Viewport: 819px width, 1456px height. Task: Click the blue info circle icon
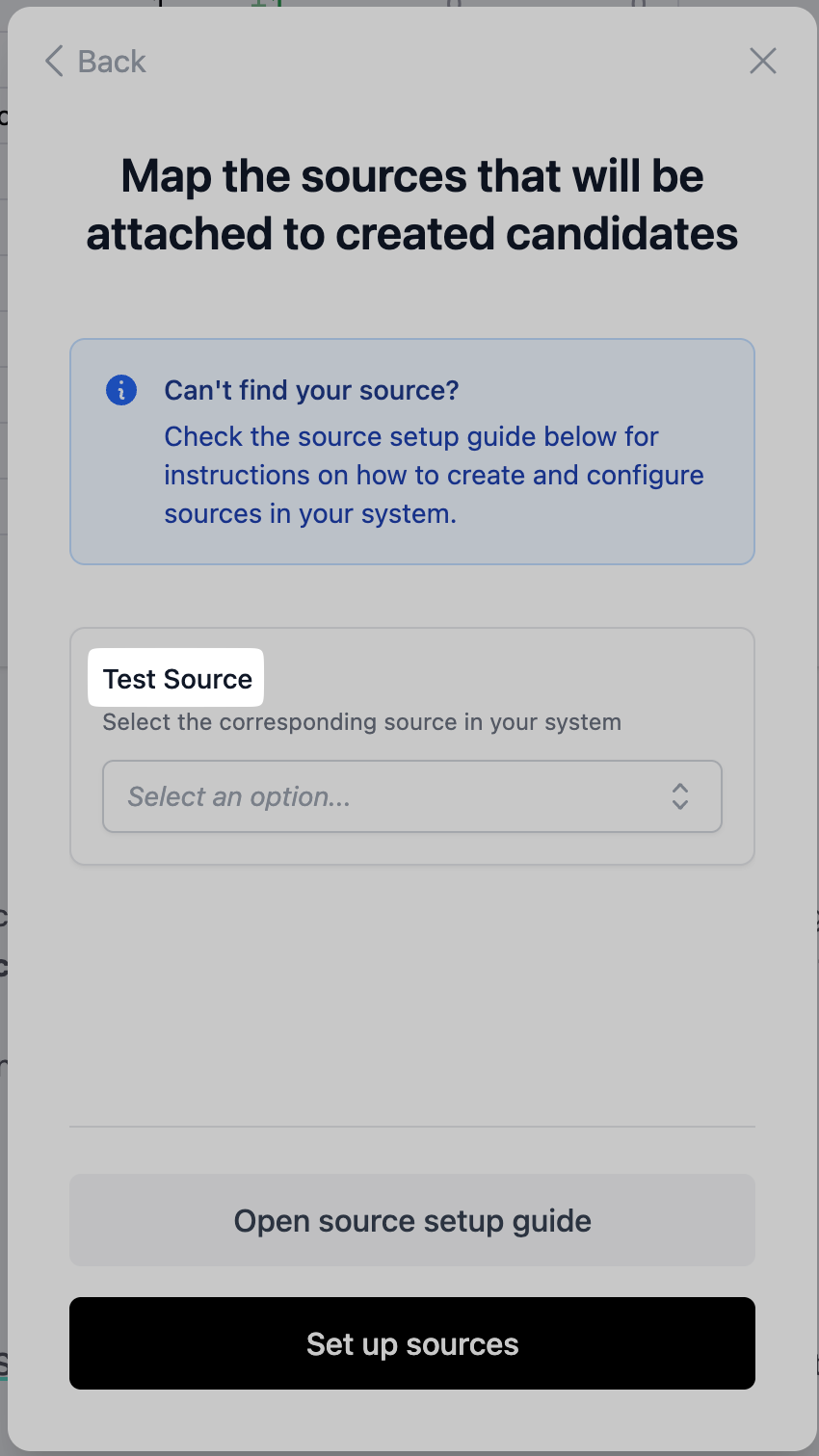pos(121,390)
